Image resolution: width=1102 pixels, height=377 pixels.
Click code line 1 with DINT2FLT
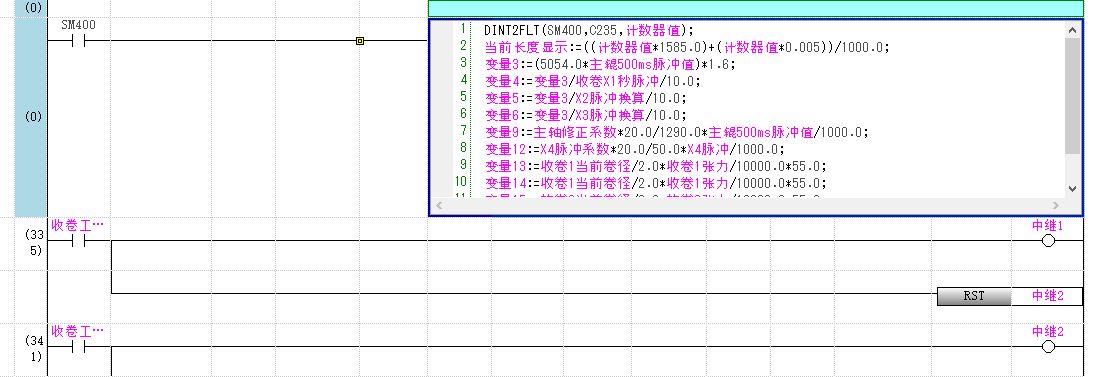[x=588, y=30]
